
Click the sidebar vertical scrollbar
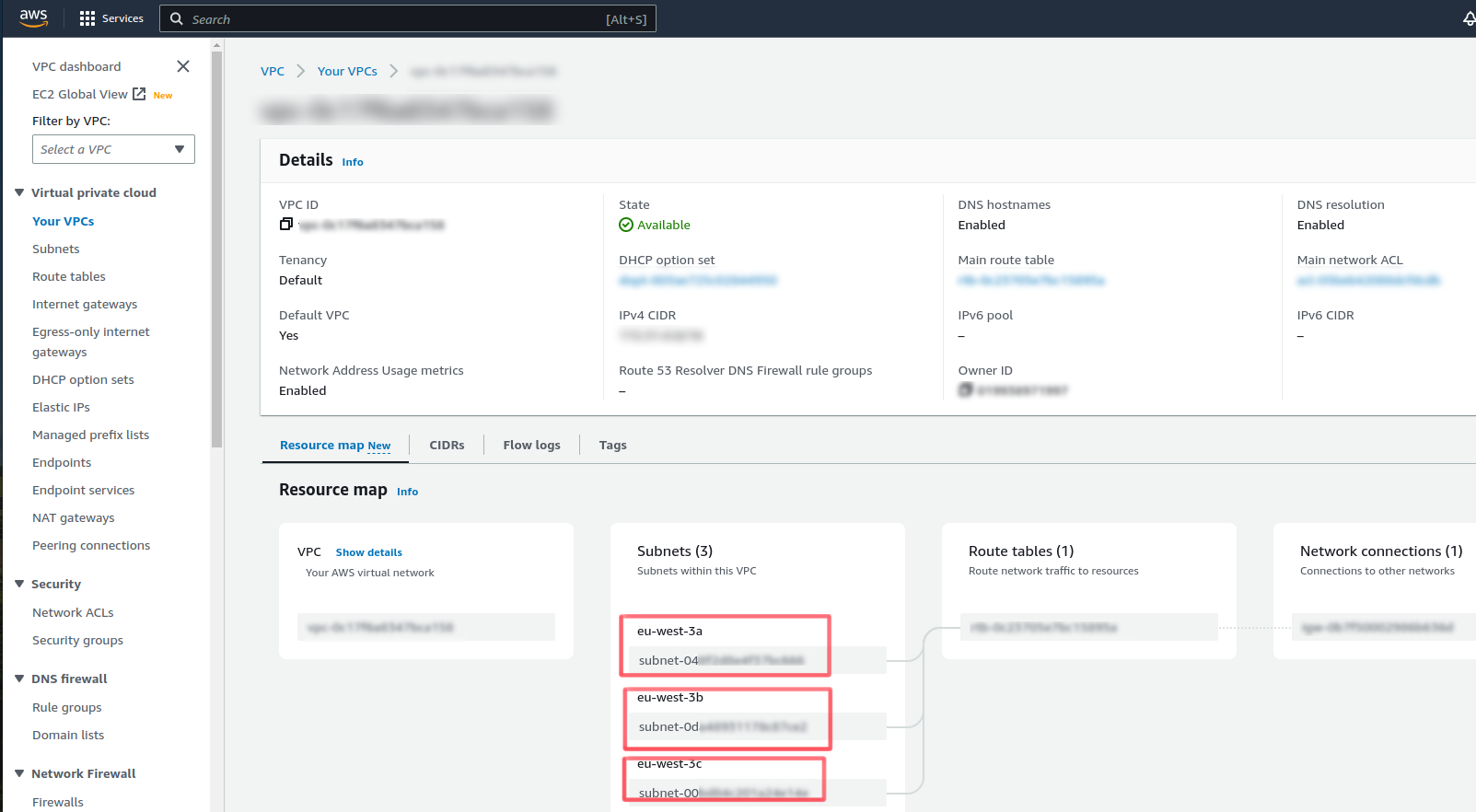click(216, 249)
